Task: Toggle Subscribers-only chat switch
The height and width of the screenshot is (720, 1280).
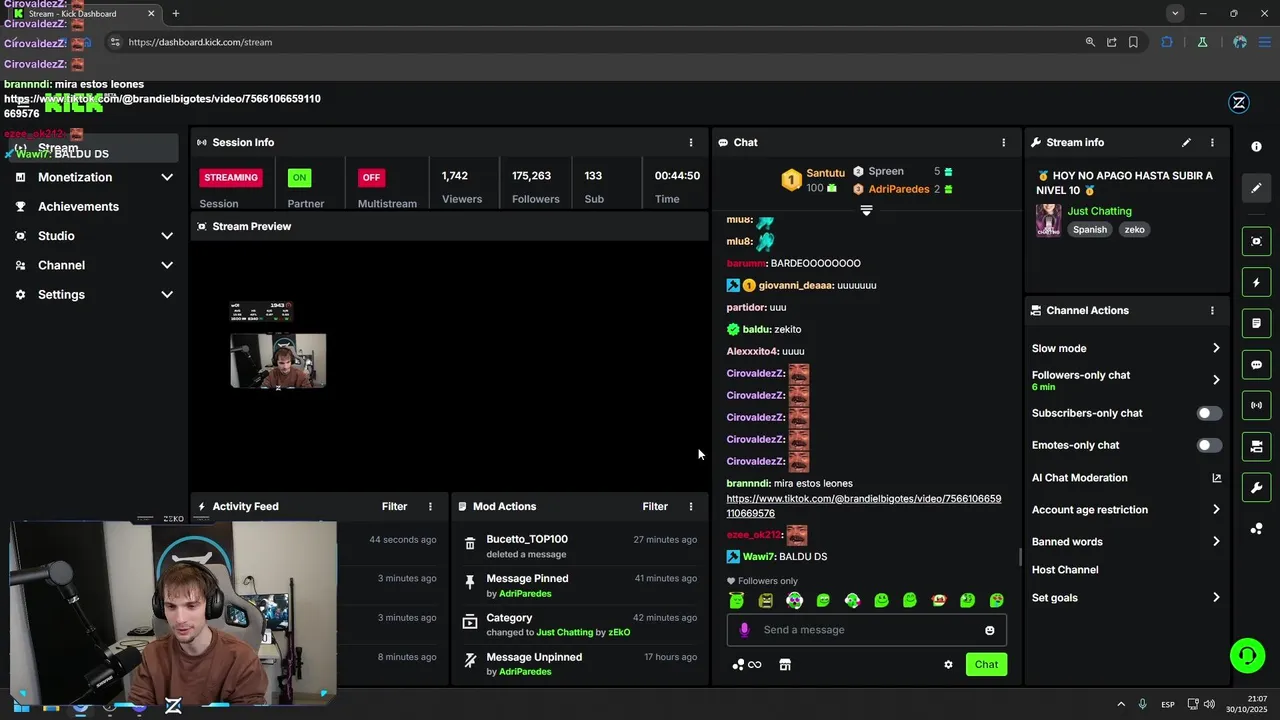Action: coord(1209,413)
